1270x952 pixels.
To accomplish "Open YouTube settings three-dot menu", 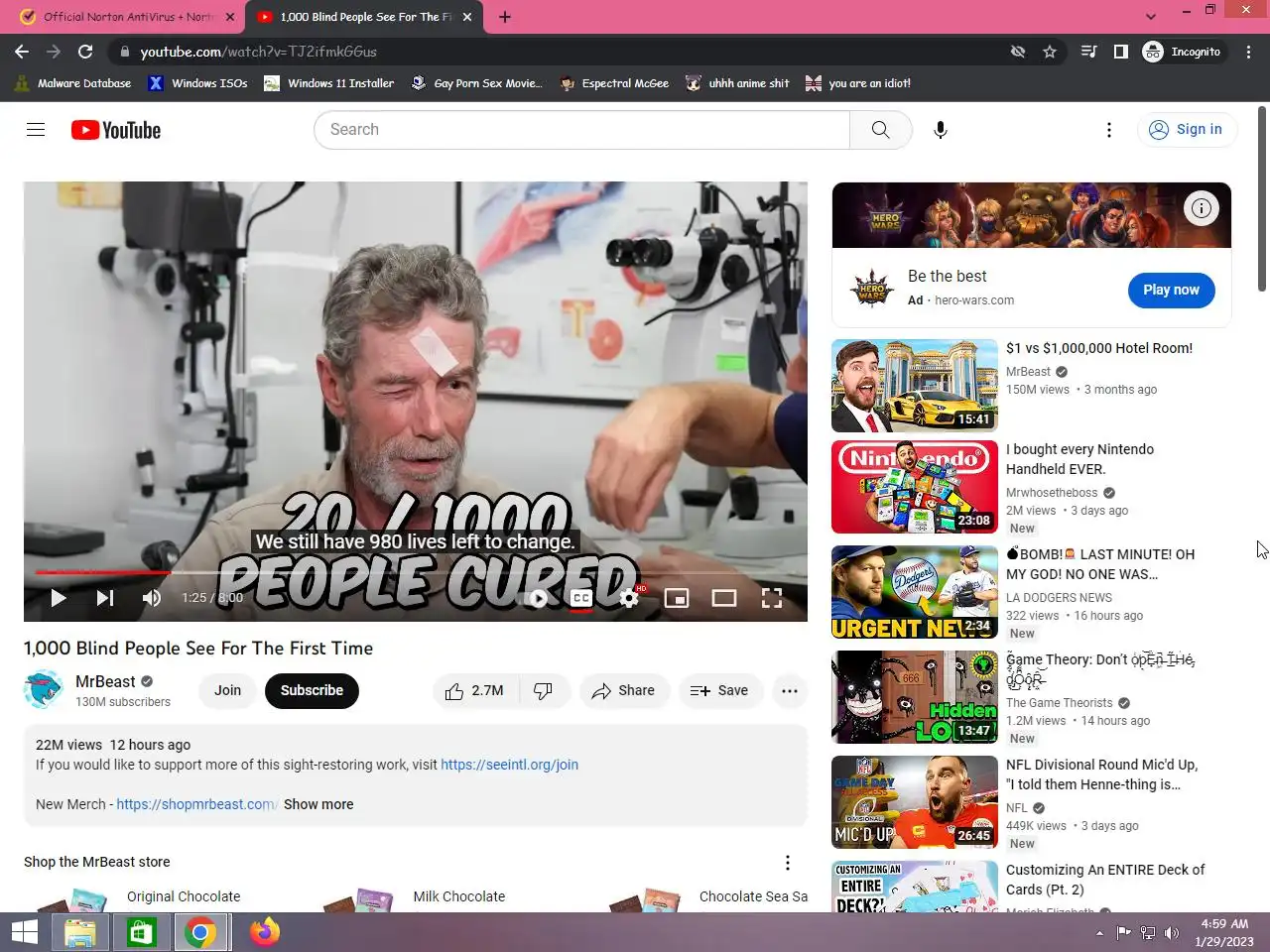I will pyautogui.click(x=1109, y=130).
